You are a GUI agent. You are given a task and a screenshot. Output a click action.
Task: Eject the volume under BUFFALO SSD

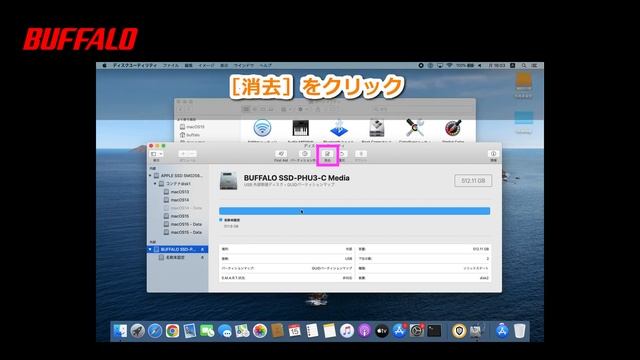click(202, 258)
